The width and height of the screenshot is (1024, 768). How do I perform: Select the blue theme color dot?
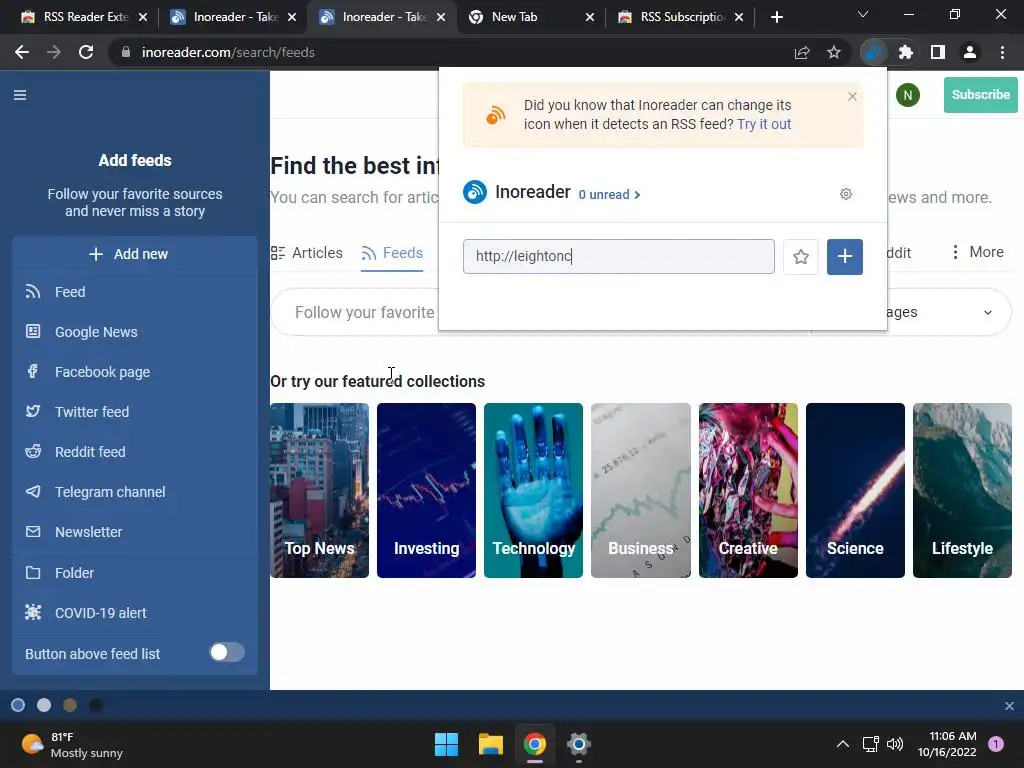tap(18, 705)
